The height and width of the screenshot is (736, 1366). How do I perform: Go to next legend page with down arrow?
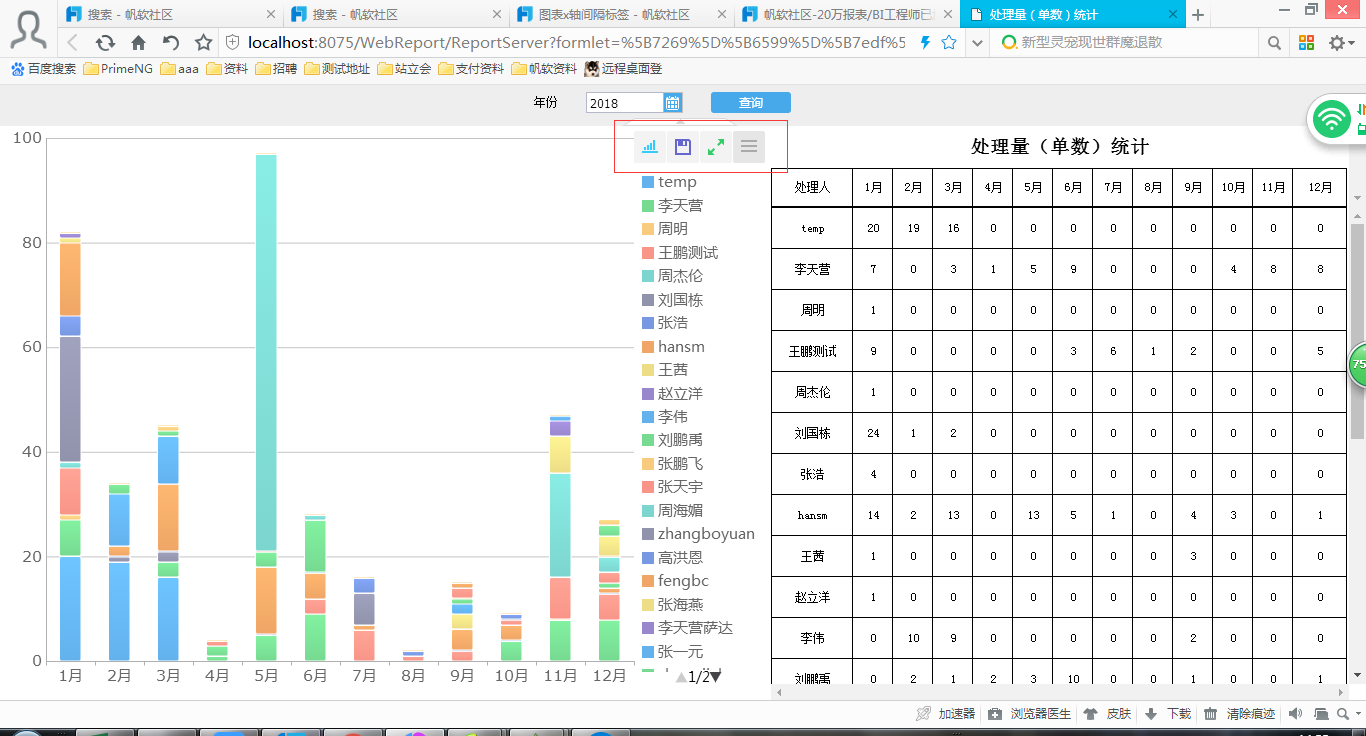716,677
